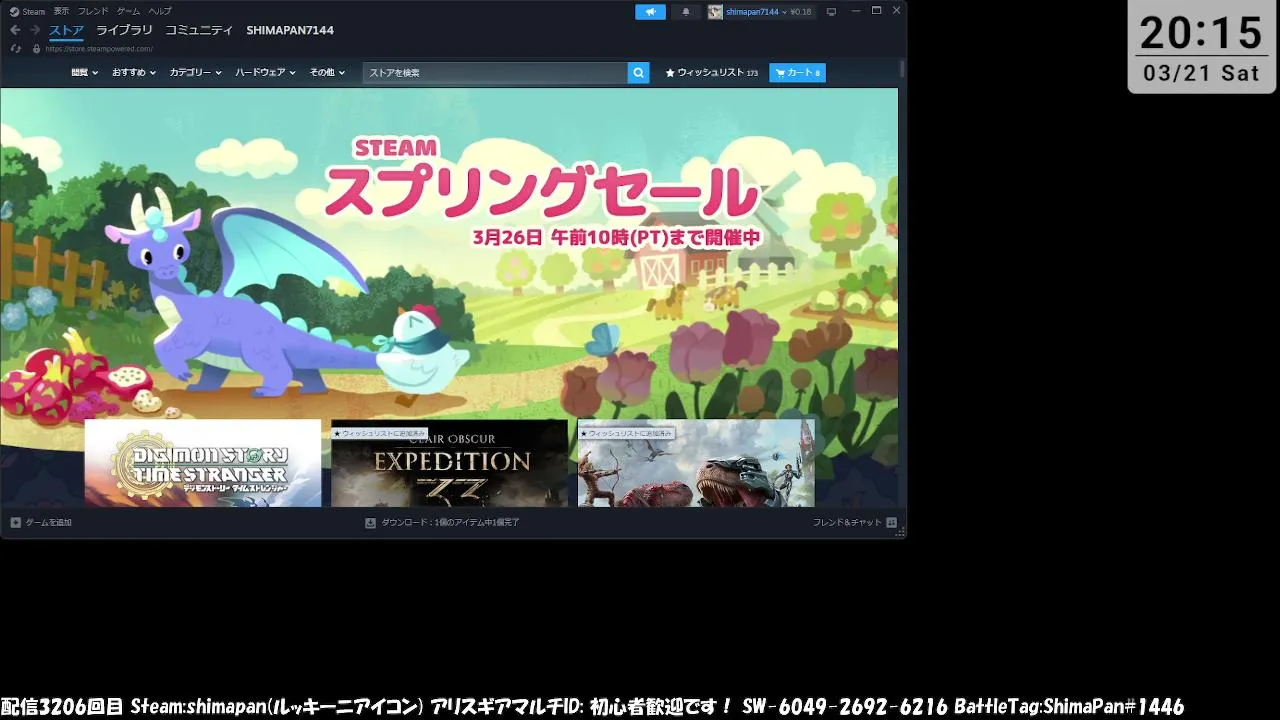The height and width of the screenshot is (720, 1280).
Task: Click the padlock icon beside the URL
Action: coord(36,48)
